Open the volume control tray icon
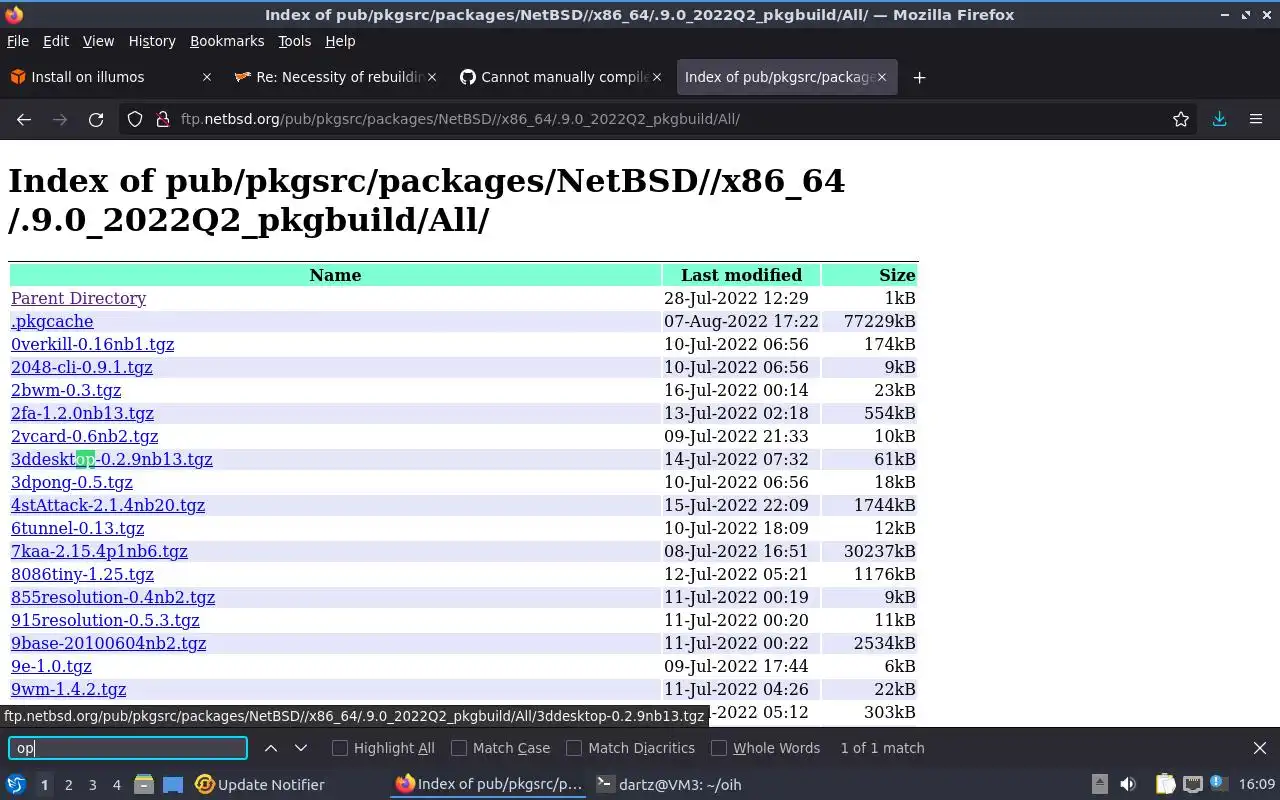1280x800 pixels. coord(1128,785)
